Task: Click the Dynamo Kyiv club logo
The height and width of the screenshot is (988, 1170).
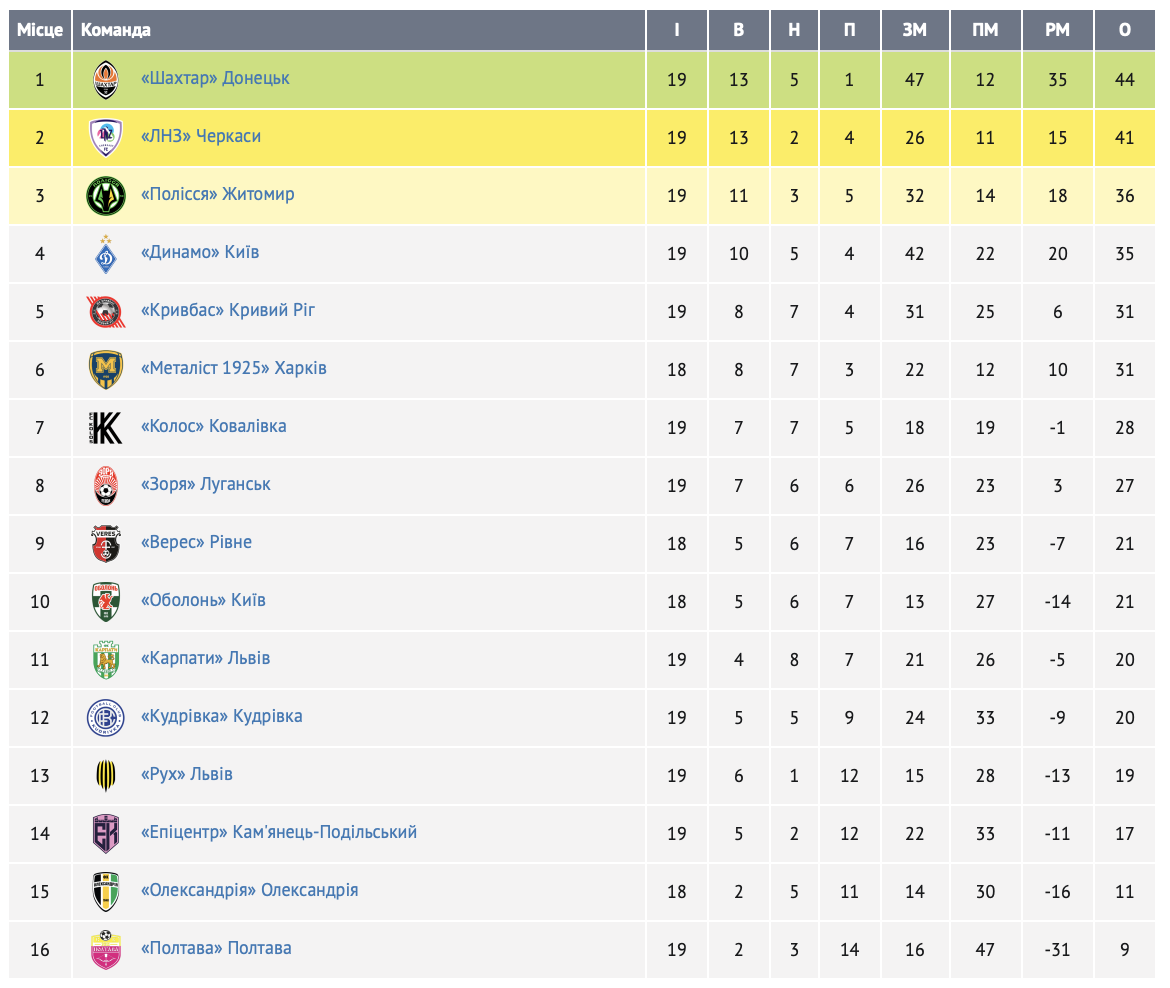Action: pyautogui.click(x=106, y=253)
